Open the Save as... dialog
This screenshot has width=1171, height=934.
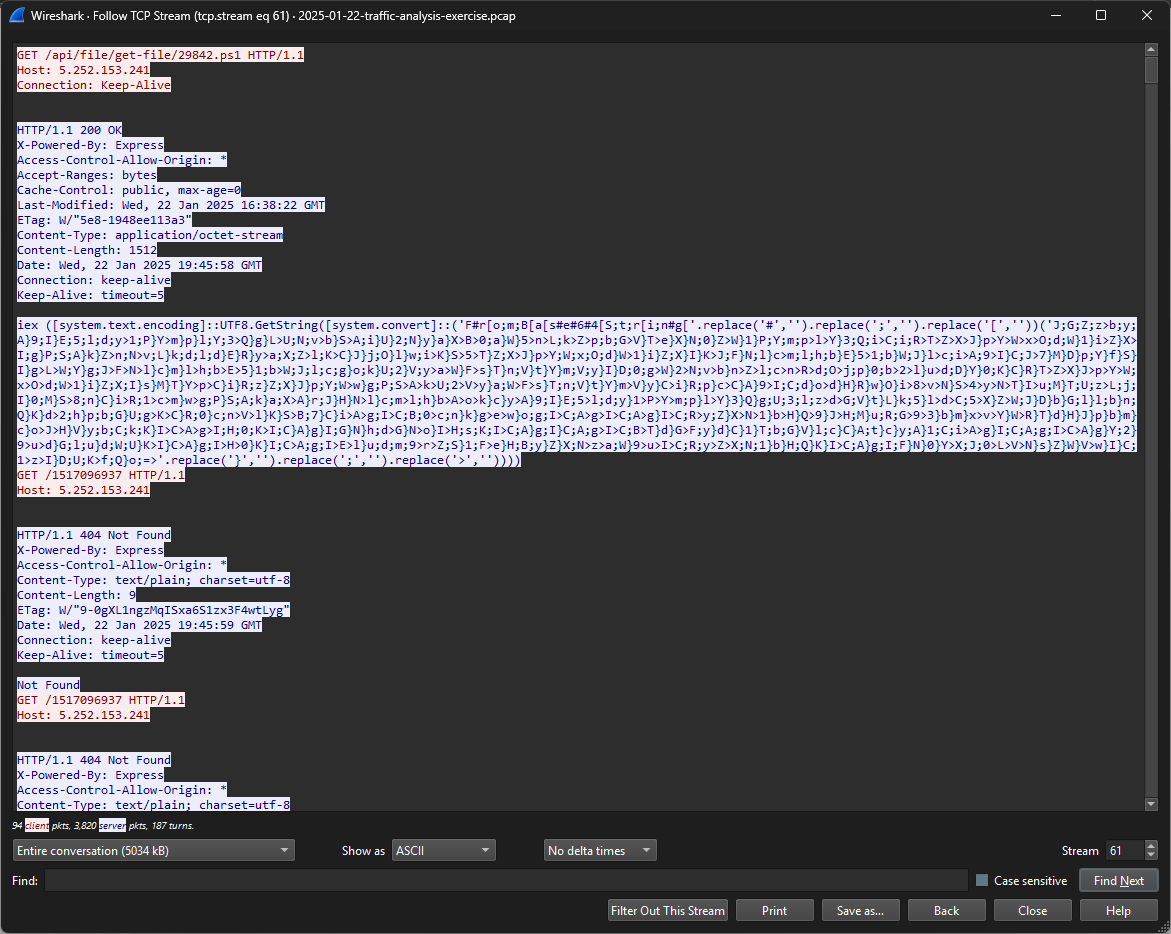point(860,911)
